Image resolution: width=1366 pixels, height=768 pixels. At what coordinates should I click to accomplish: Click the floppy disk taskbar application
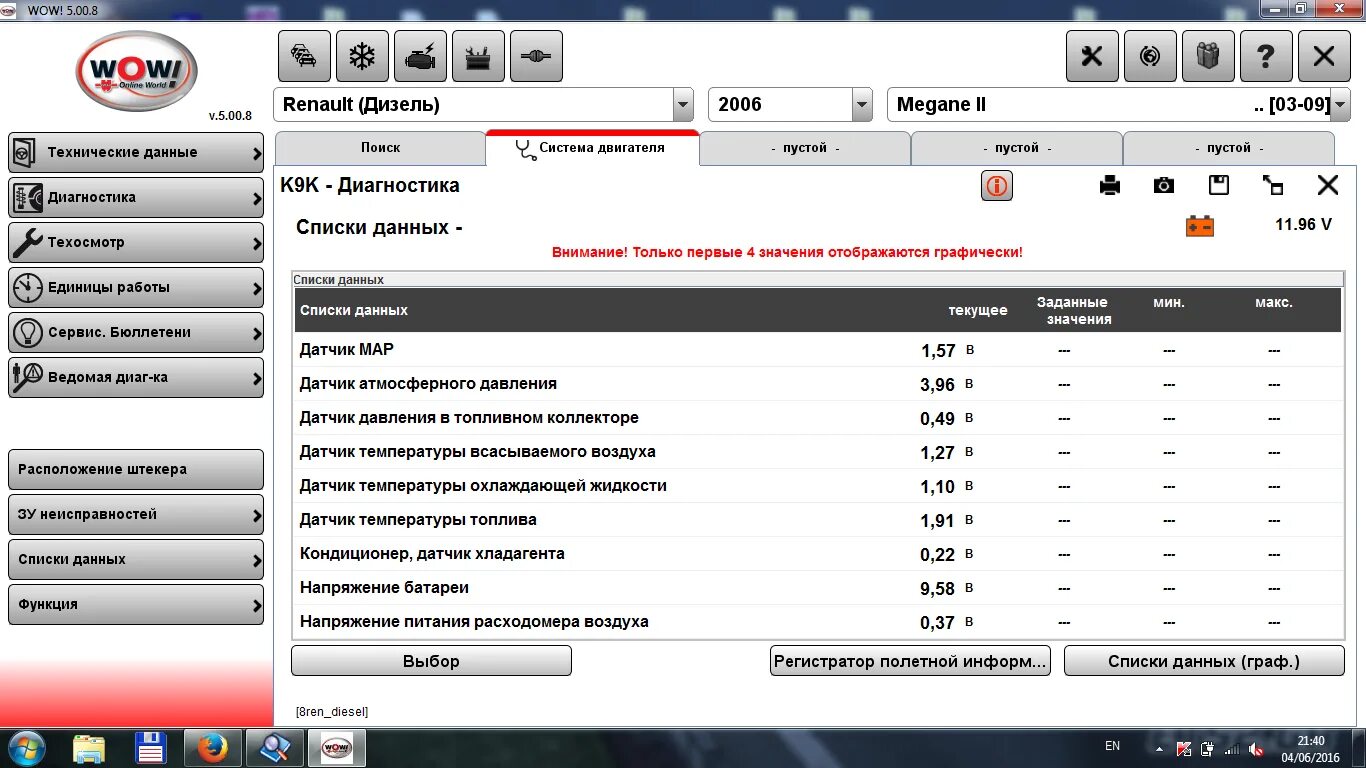coord(150,748)
